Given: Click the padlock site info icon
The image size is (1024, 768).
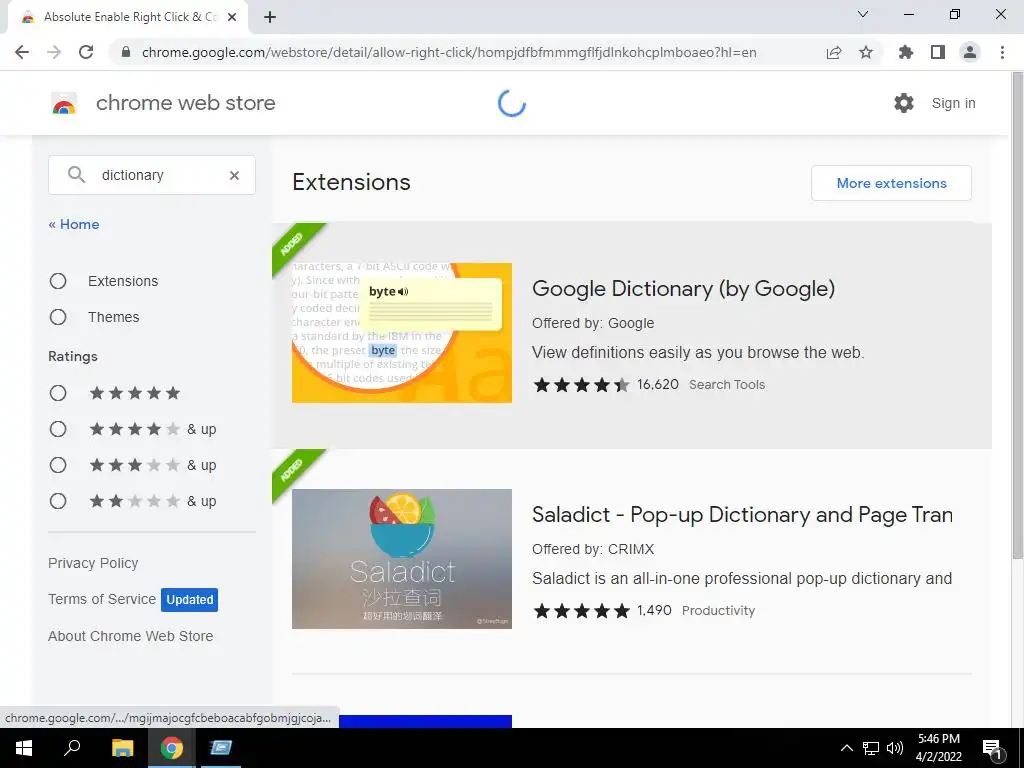Looking at the screenshot, I should [x=126, y=52].
